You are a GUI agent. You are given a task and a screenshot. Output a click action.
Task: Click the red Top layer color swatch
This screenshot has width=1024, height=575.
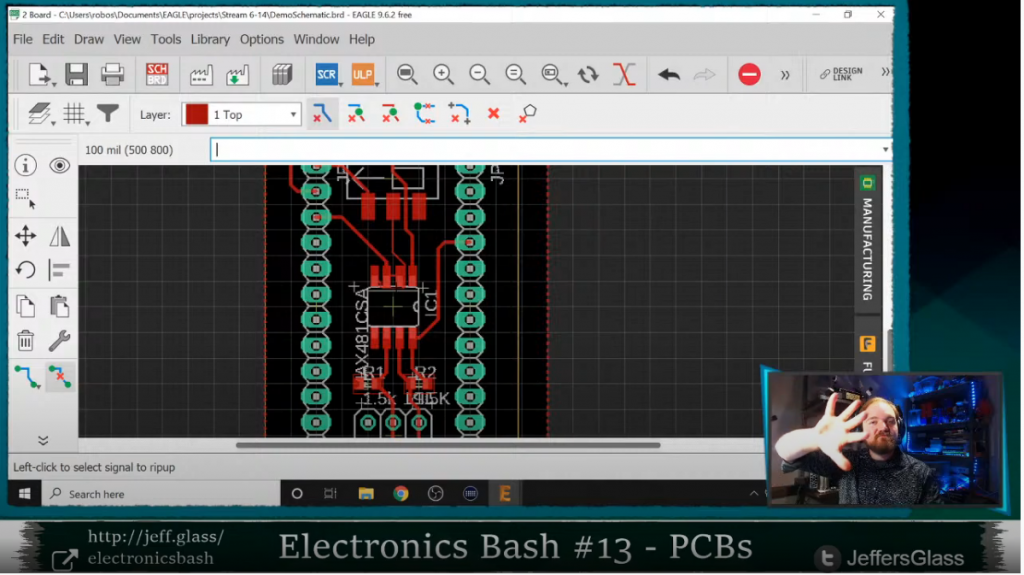tap(197, 114)
